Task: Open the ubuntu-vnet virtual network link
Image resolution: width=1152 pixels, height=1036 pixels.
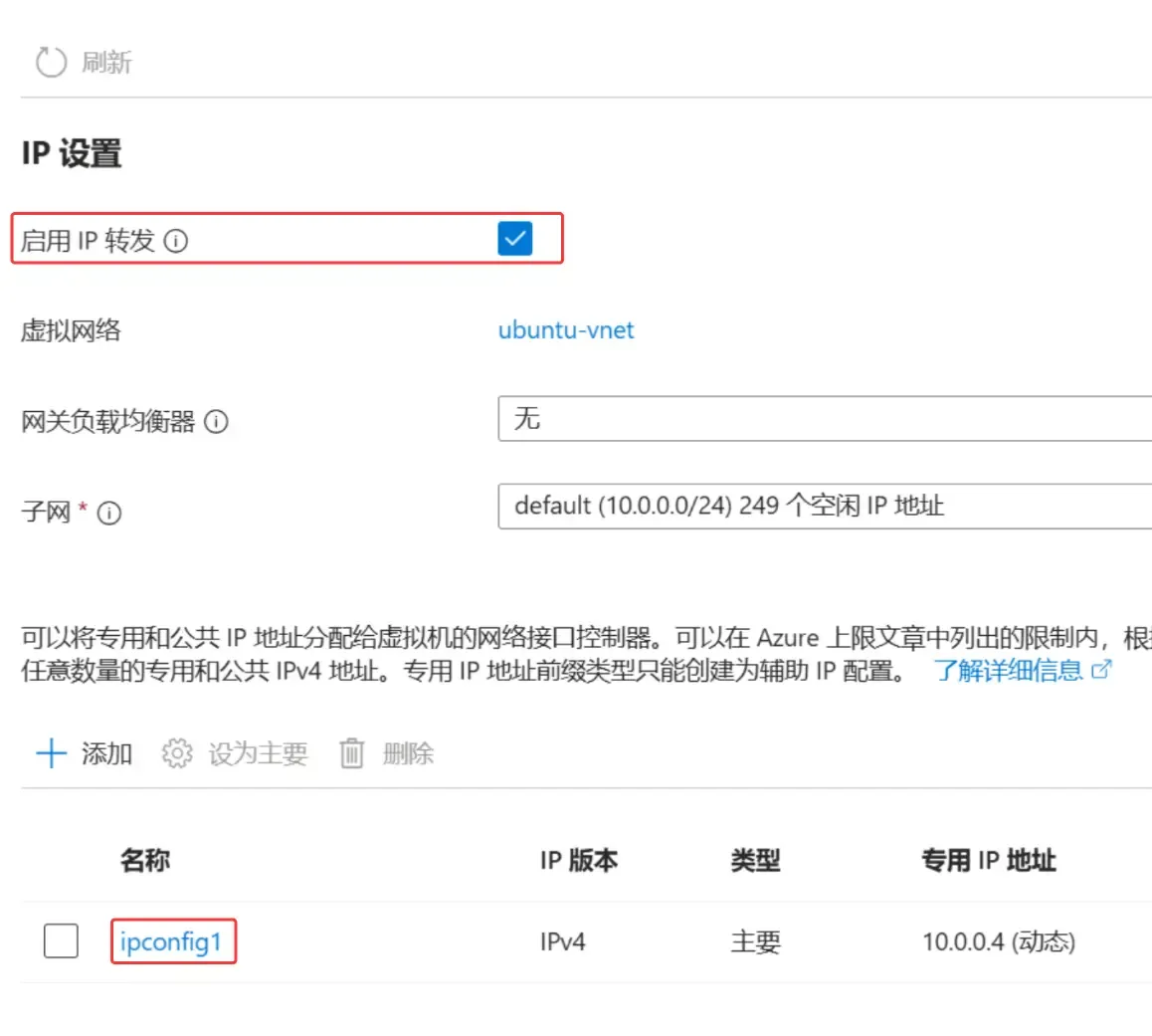Action: 565,330
